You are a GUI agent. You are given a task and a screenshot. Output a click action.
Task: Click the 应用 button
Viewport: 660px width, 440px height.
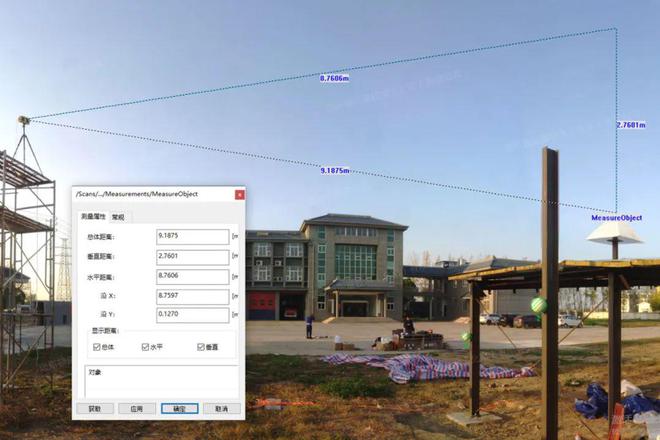pyautogui.click(x=137, y=409)
